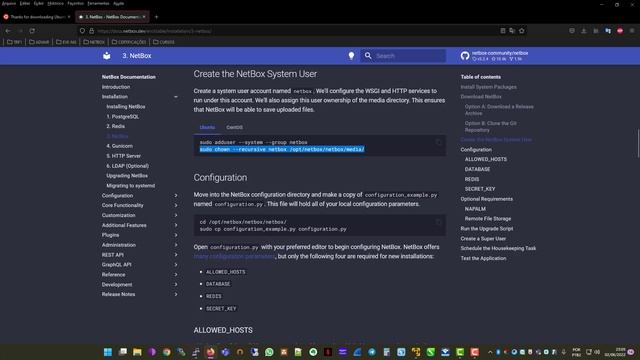Collapse the Installation section in sidebar
640x360 pixels.
176,97
